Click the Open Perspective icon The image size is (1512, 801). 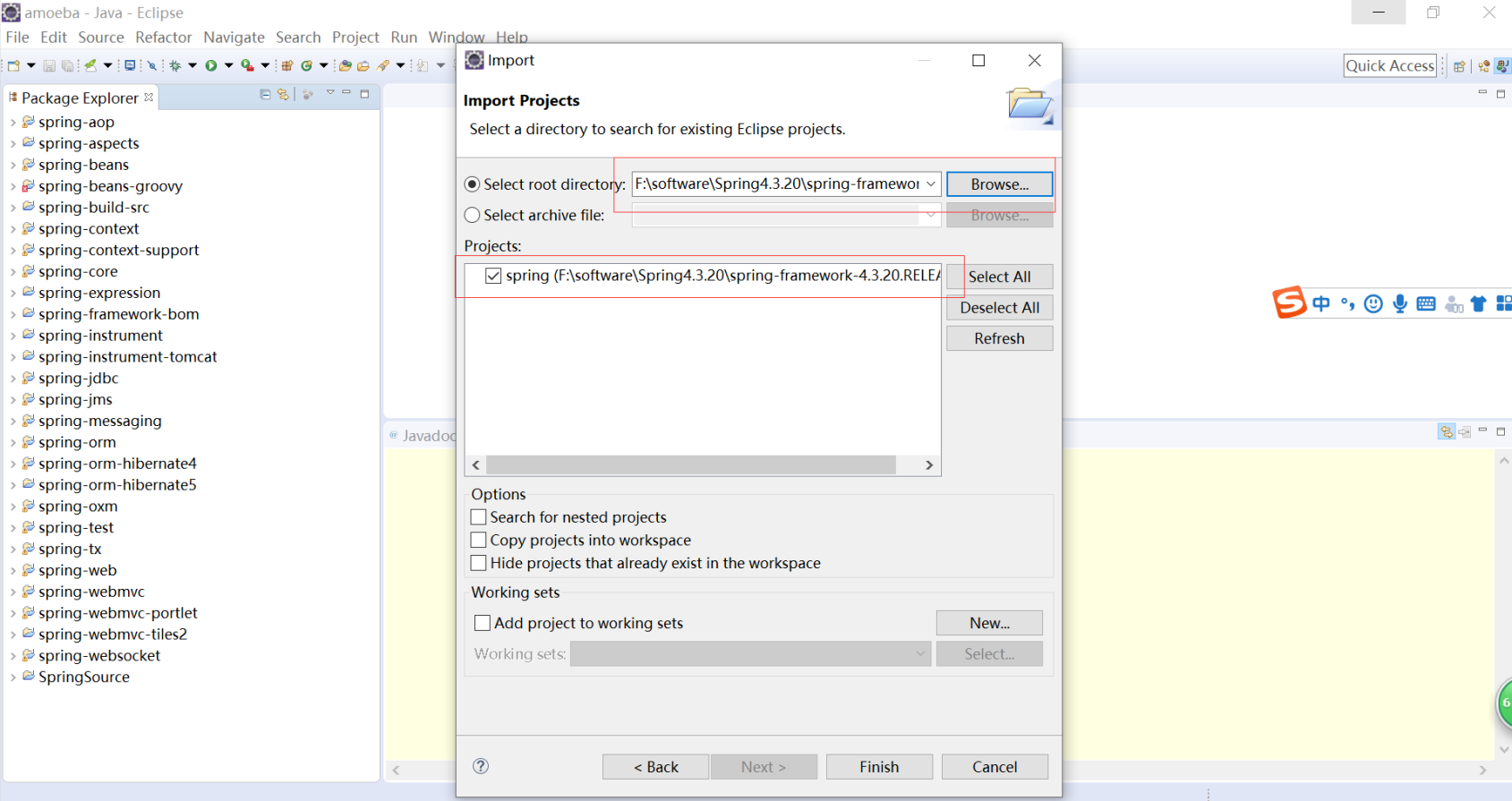point(1459,66)
